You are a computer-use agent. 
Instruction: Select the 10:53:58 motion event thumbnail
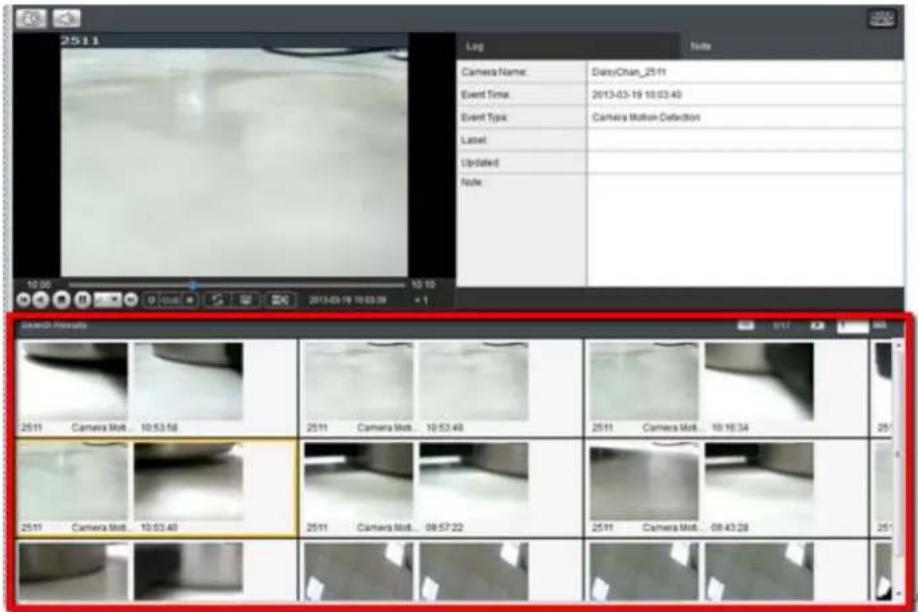click(x=157, y=388)
